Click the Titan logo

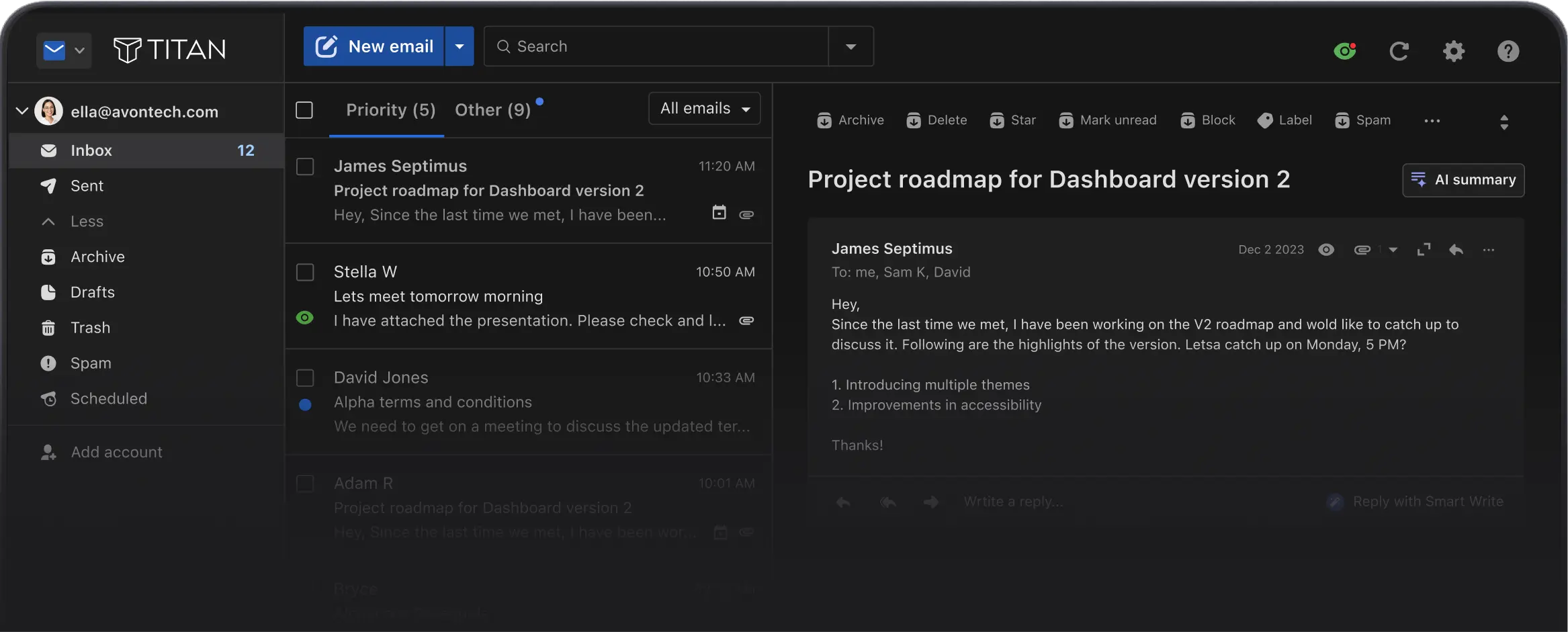[x=169, y=50]
